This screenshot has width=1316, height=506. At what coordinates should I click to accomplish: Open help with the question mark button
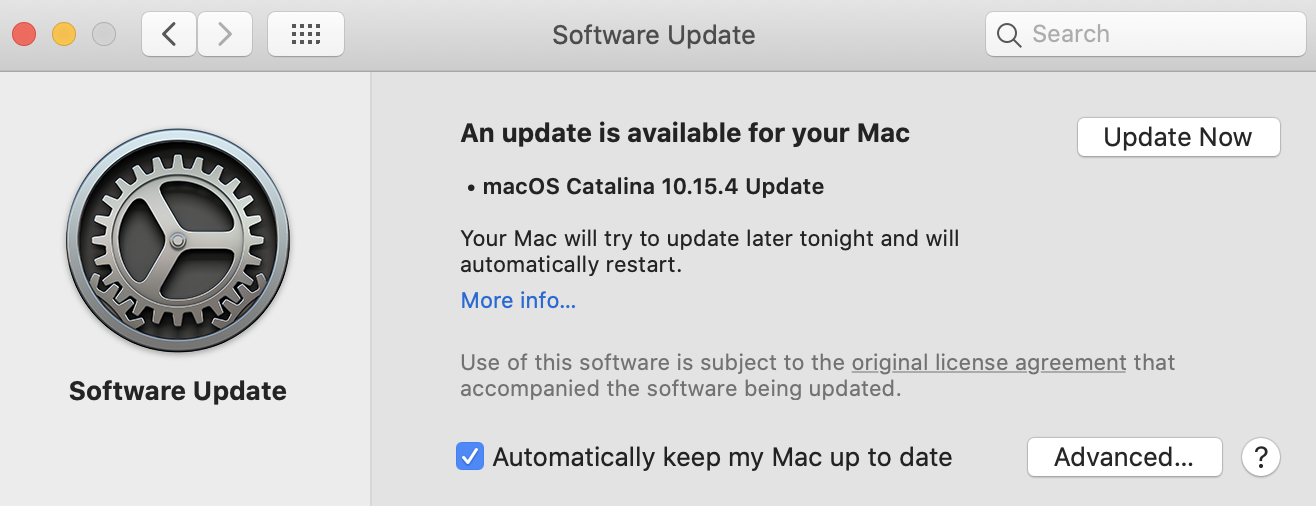[x=1261, y=458]
